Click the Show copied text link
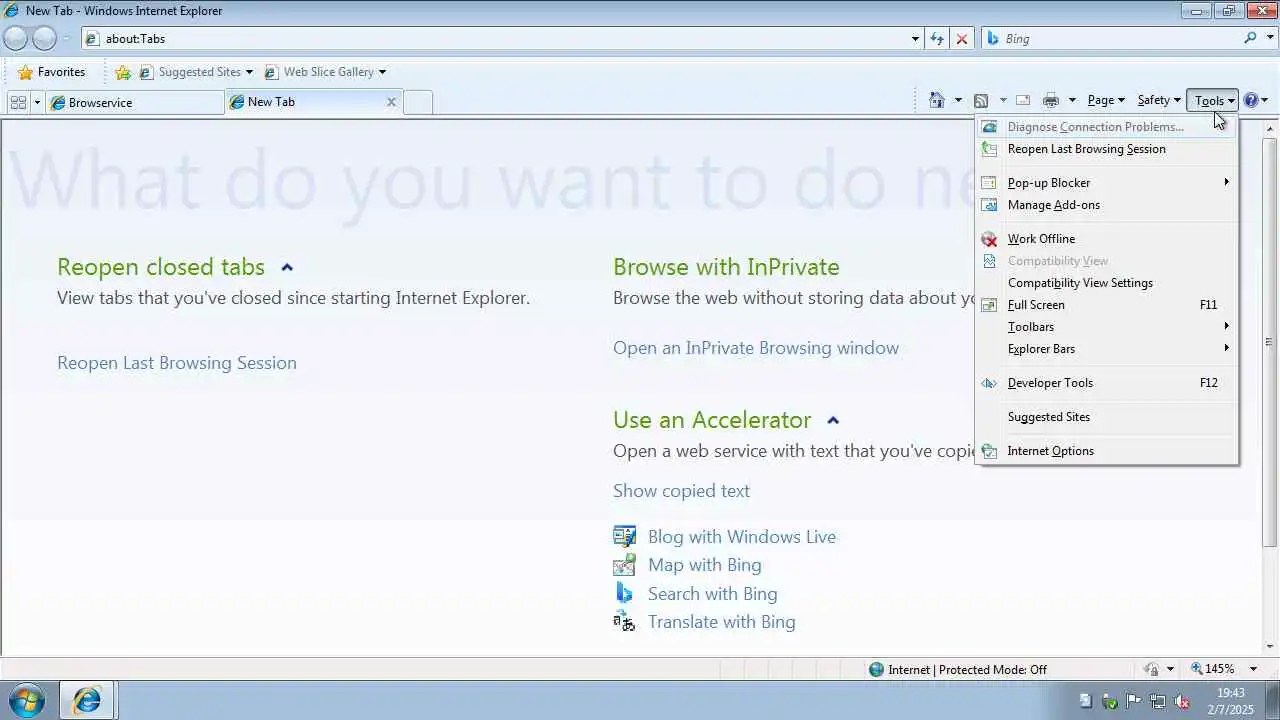 pyautogui.click(x=681, y=491)
